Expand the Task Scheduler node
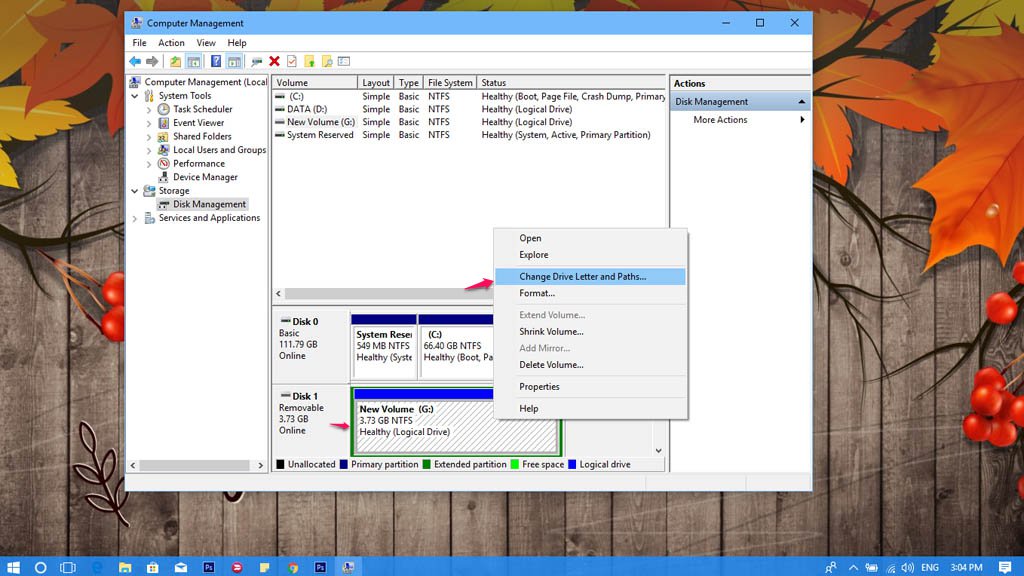Viewport: 1024px width, 576px height. [149, 110]
